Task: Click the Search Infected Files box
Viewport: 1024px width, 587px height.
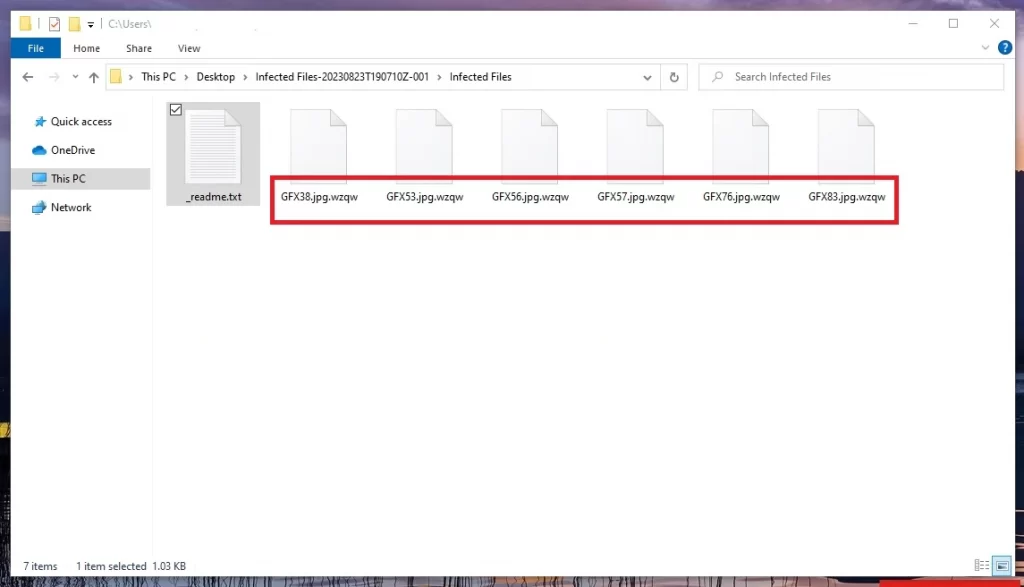Action: pyautogui.click(x=851, y=77)
